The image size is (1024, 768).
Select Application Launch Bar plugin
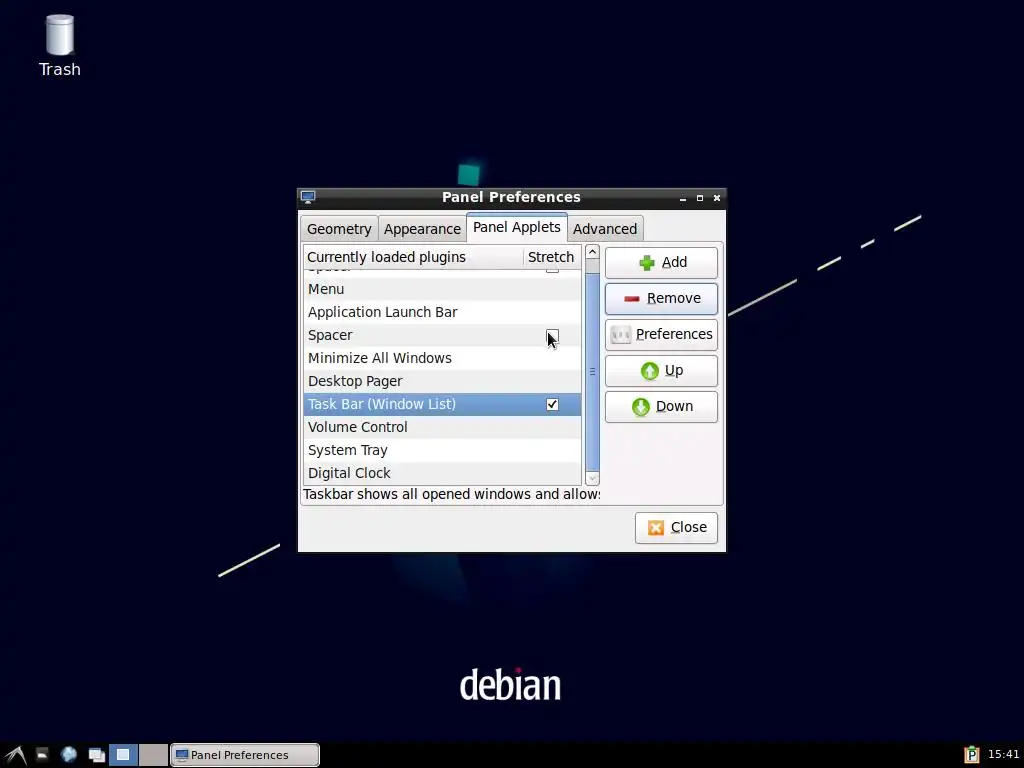coord(442,312)
